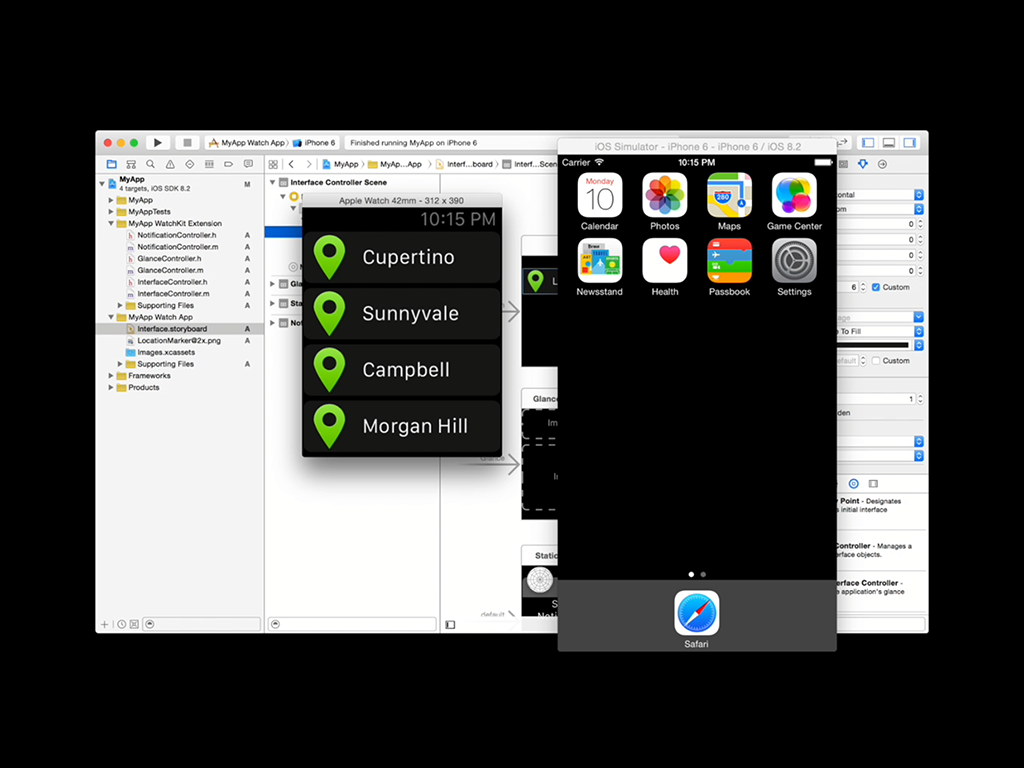Tap the Sunnyvale row in watch simulator
Screen dimensions: 1024x768
tap(402, 313)
